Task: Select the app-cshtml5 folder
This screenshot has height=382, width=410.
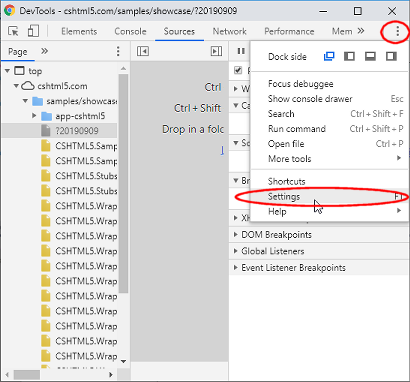Action: 80,116
